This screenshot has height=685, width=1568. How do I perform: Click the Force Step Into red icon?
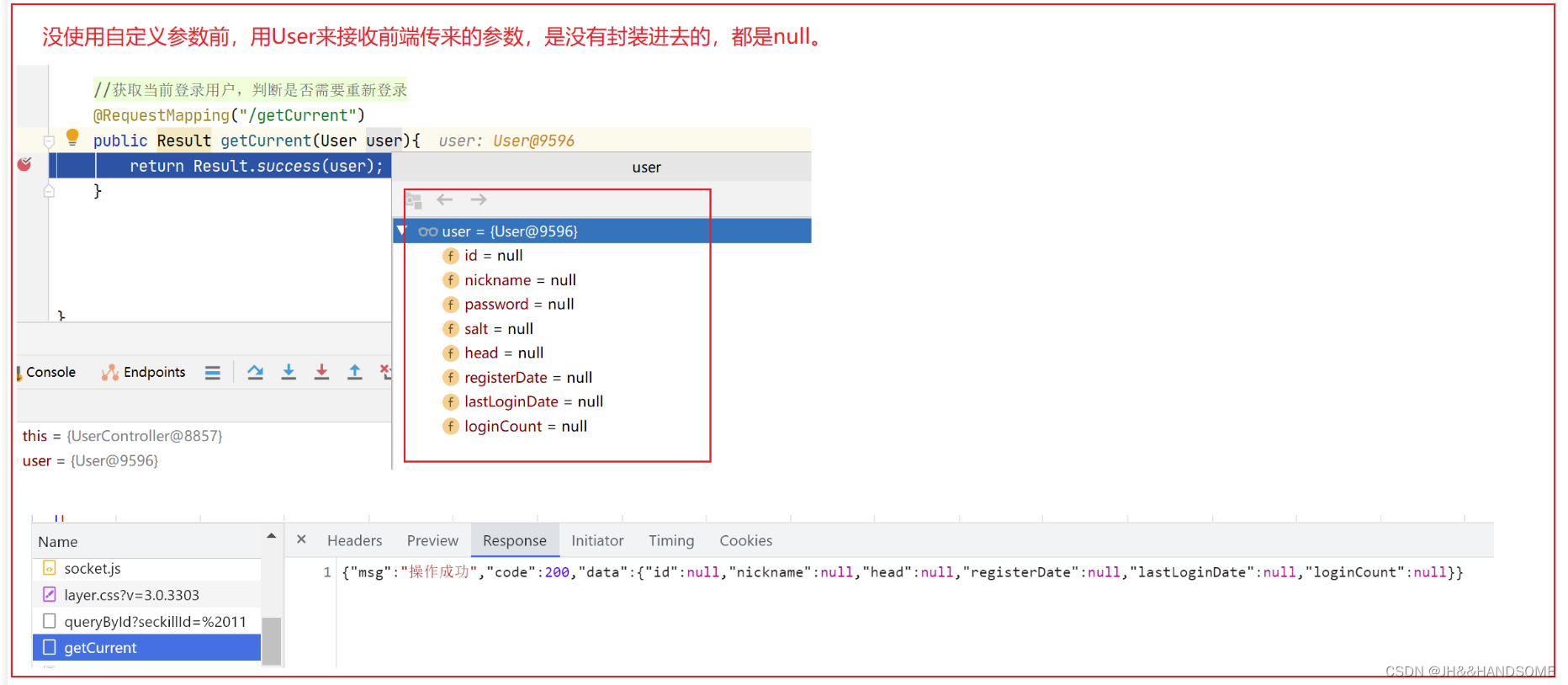tap(321, 372)
